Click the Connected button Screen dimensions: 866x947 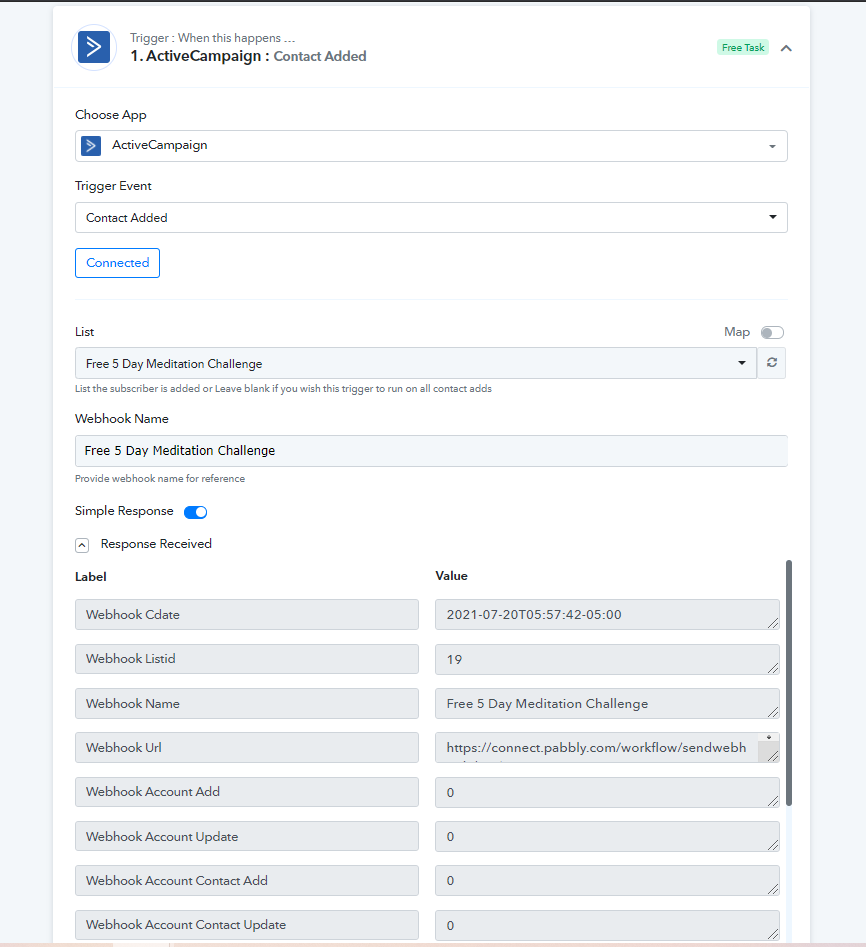click(x=117, y=263)
